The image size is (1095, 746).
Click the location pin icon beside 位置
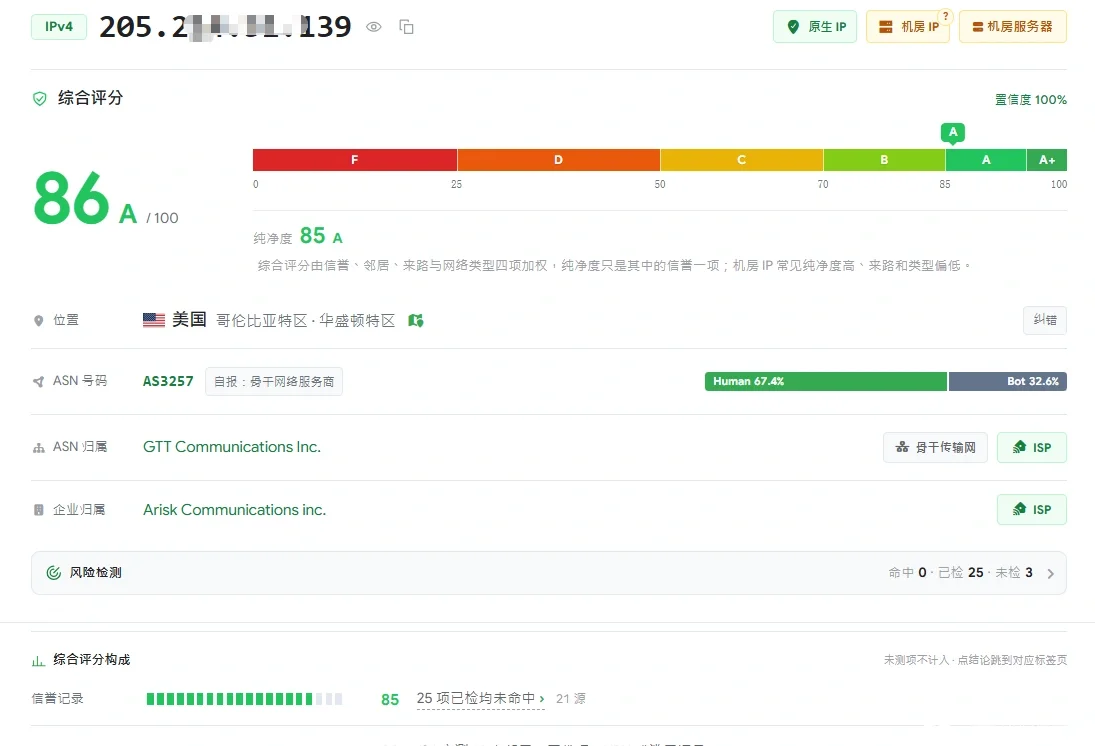38,321
